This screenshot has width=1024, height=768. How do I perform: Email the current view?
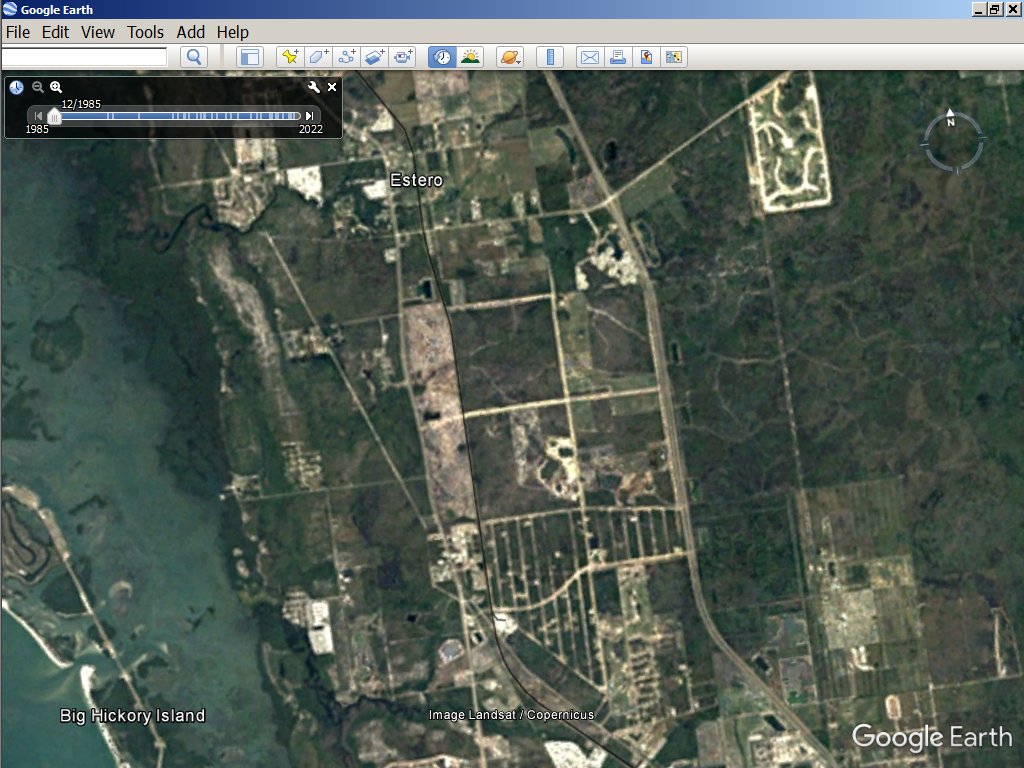pyautogui.click(x=590, y=57)
